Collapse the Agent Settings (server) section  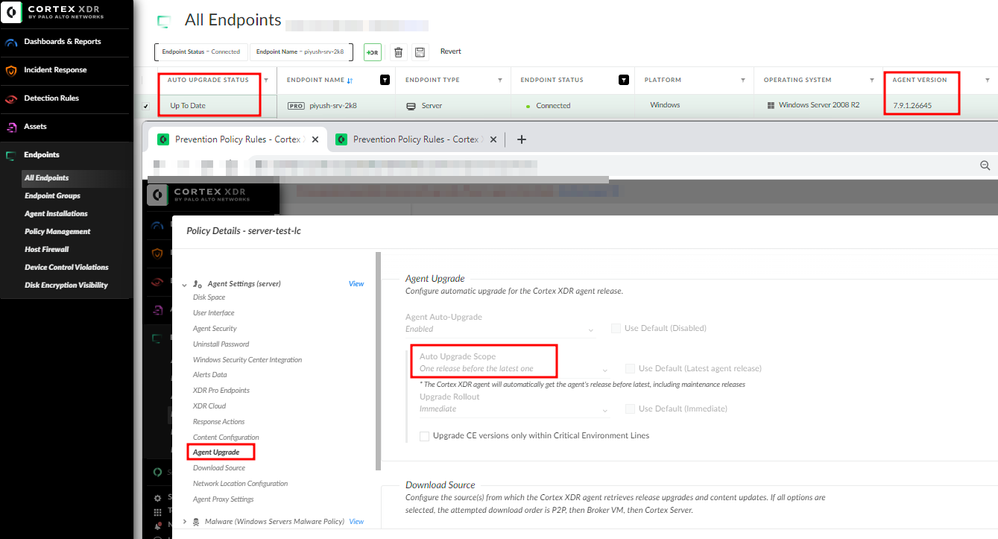pyautogui.click(x=185, y=284)
